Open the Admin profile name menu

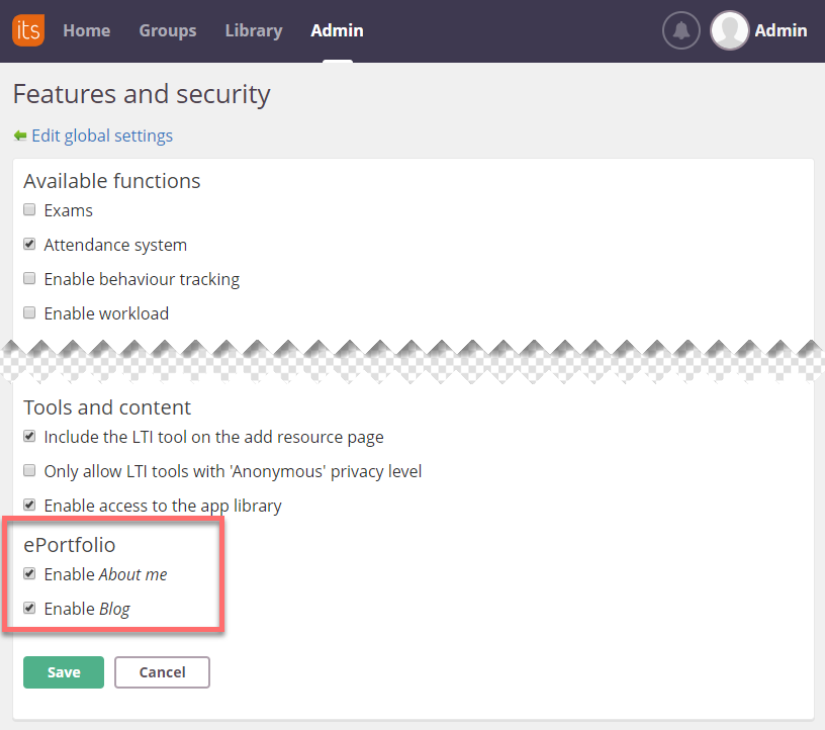click(x=781, y=30)
